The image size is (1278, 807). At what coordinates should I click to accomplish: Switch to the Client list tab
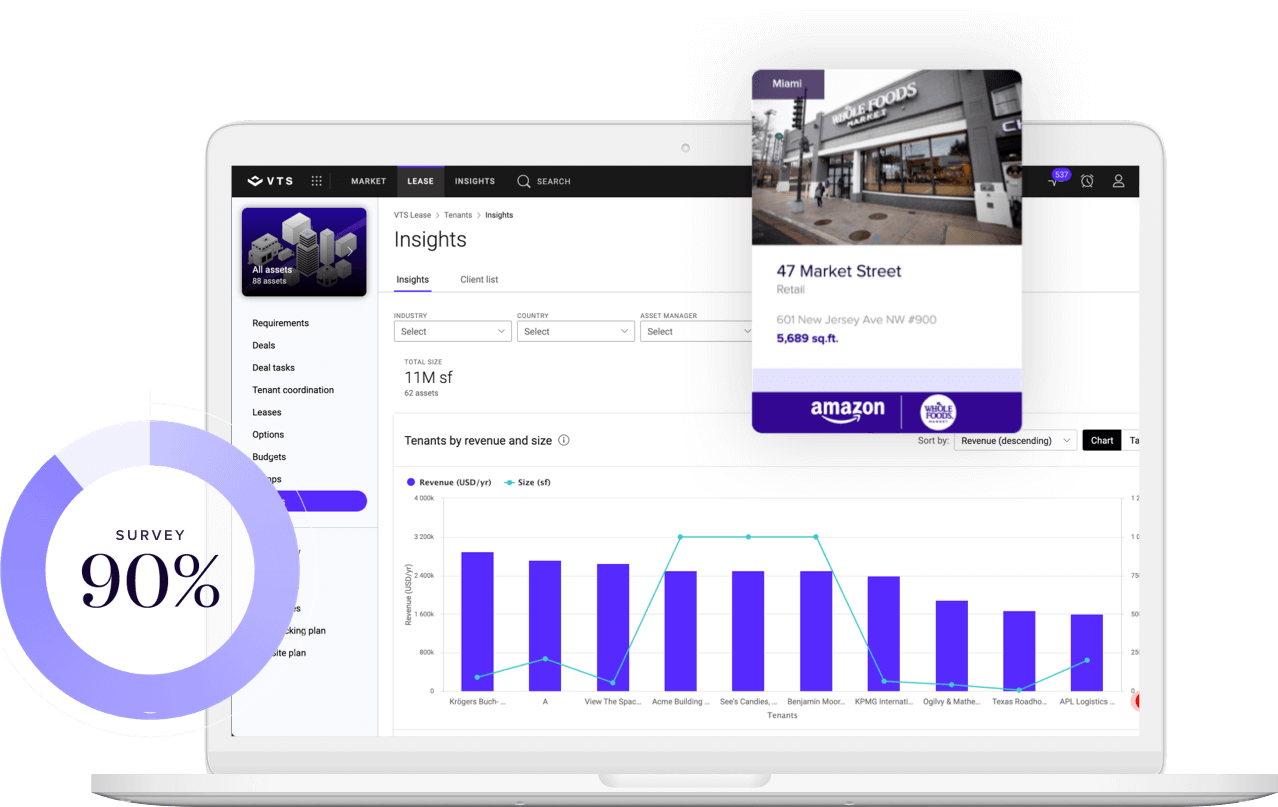point(479,280)
